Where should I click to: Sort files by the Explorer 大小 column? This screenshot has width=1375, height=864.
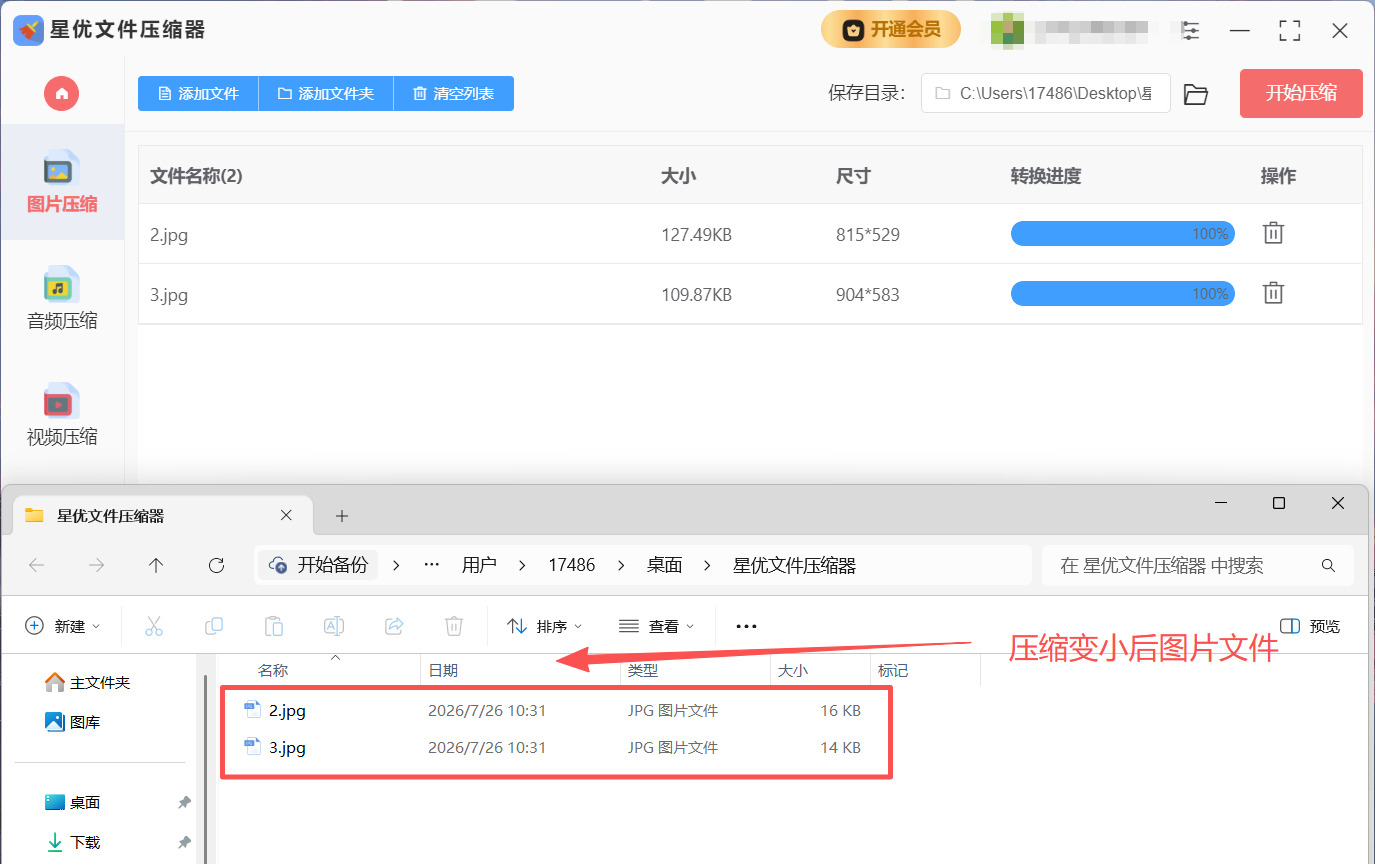click(x=793, y=670)
